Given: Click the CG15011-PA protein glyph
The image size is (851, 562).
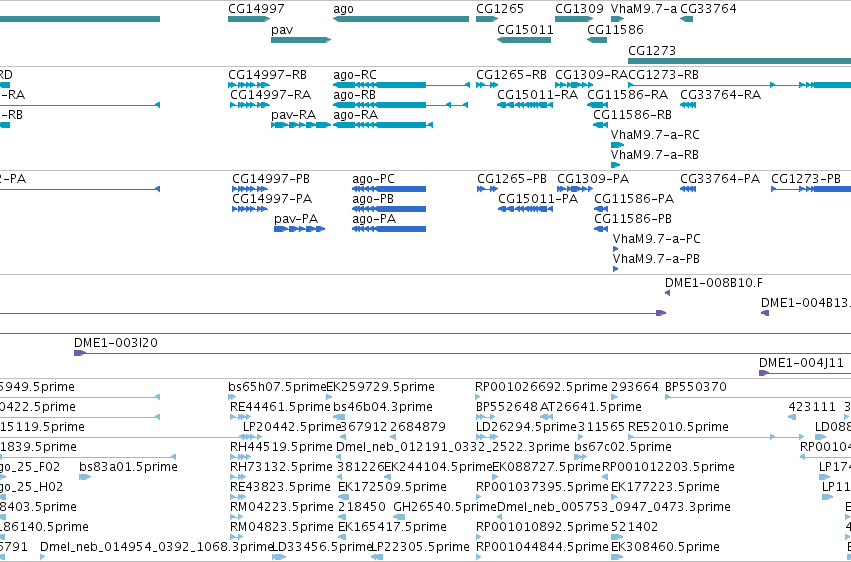Looking at the screenshot, I should 525,209.
